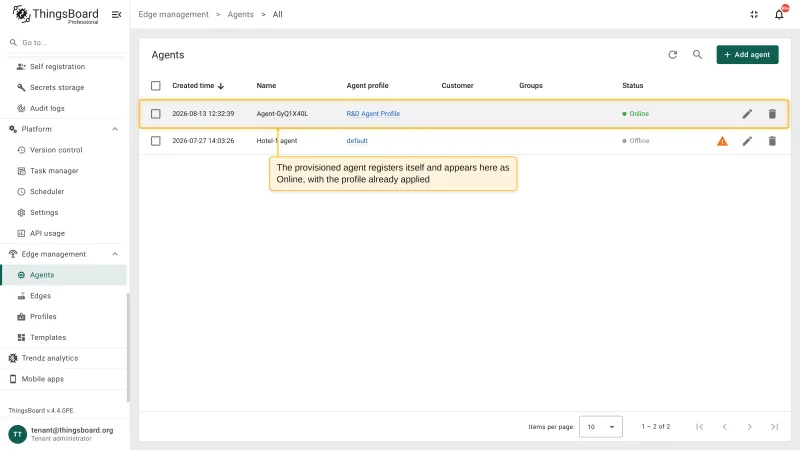Click the Go to search field
Image resolution: width=800 pixels, height=450 pixels.
[66, 43]
